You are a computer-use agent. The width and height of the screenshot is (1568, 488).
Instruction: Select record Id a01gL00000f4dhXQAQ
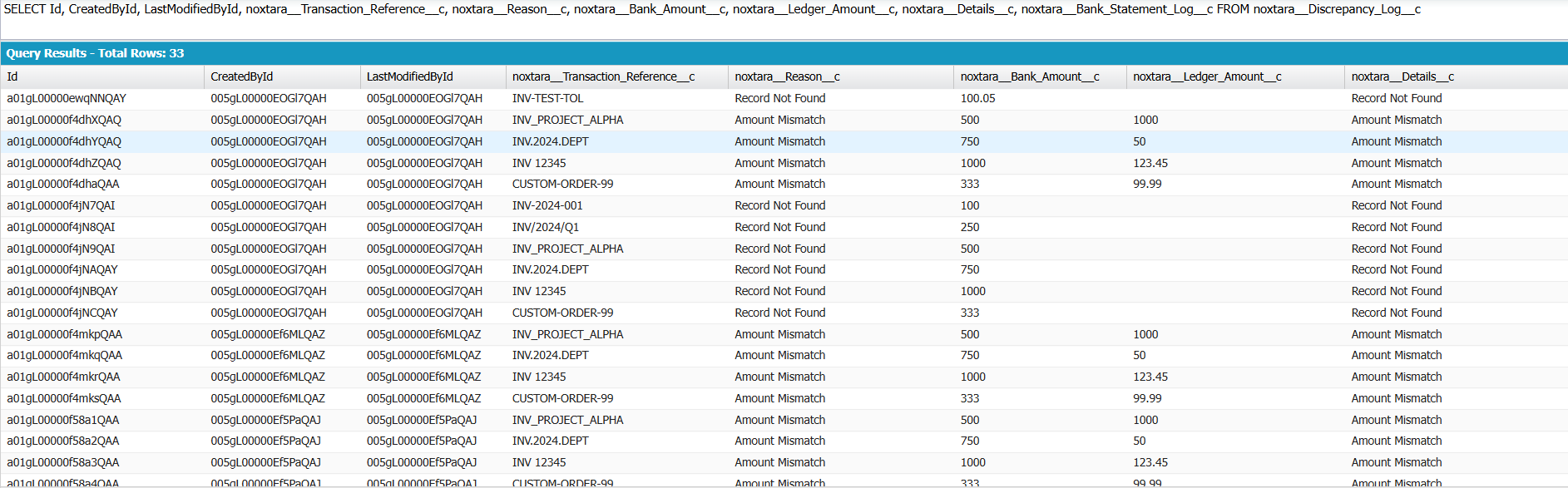(64, 120)
